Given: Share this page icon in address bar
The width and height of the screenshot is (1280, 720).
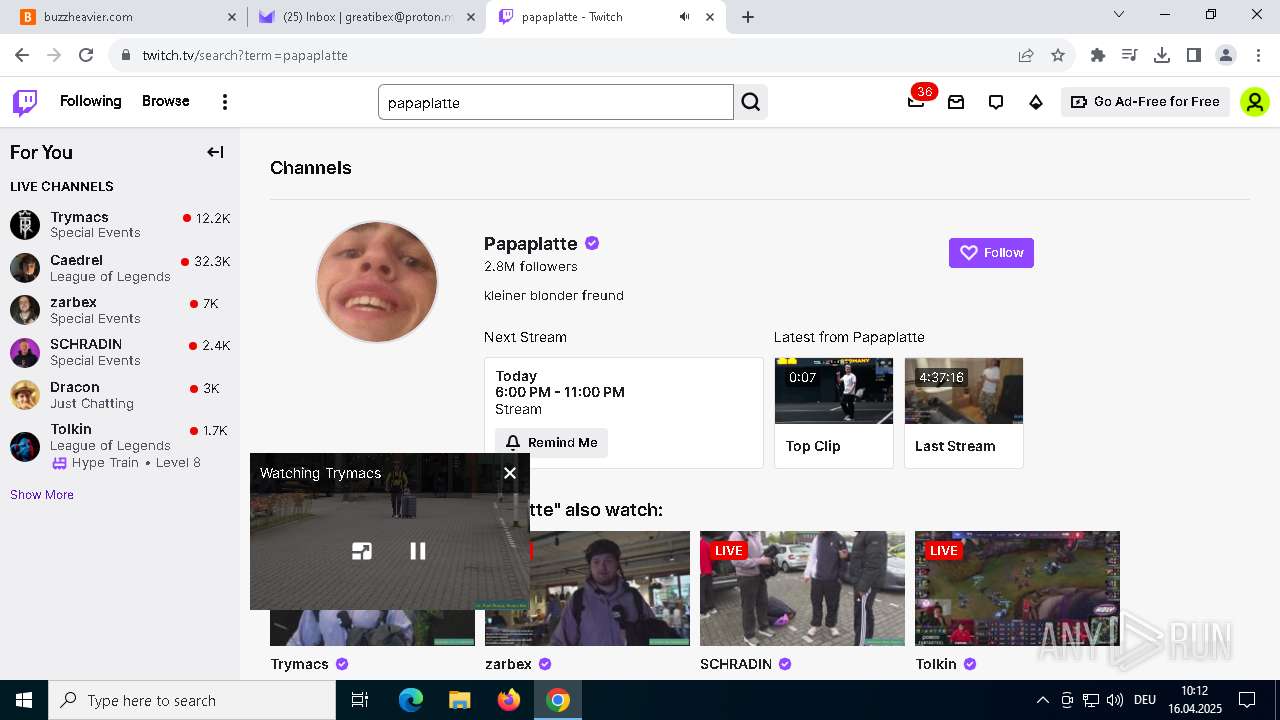Looking at the screenshot, I should pyautogui.click(x=1026, y=55).
